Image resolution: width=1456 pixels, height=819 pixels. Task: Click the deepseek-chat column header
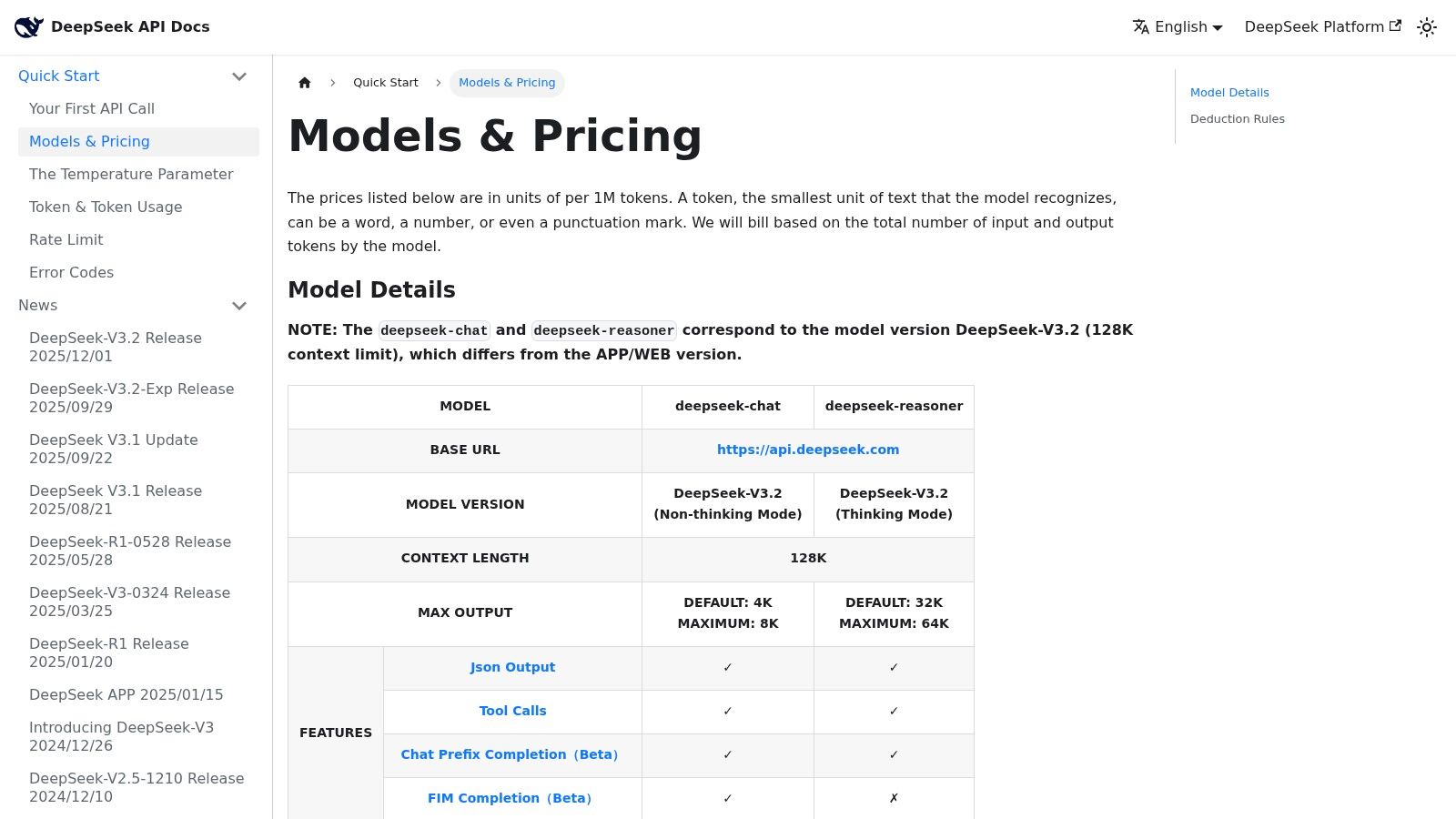pyautogui.click(x=728, y=407)
